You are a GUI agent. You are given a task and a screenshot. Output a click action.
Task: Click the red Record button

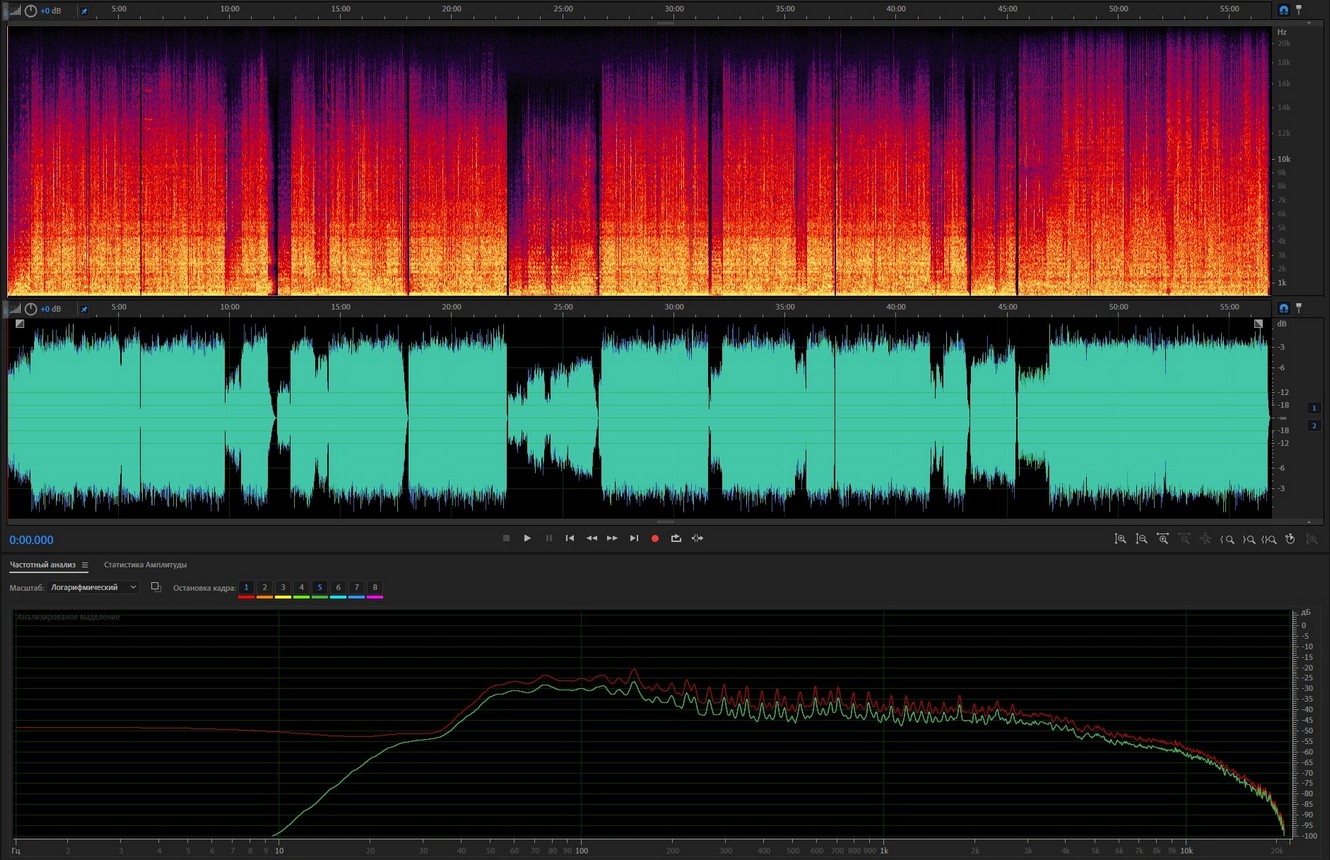click(655, 538)
